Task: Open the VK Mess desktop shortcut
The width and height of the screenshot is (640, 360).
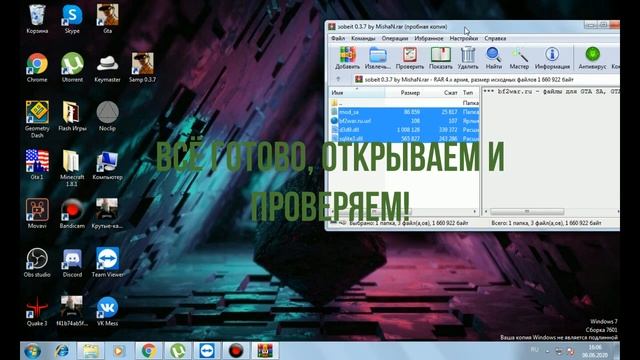Action: click(107, 311)
